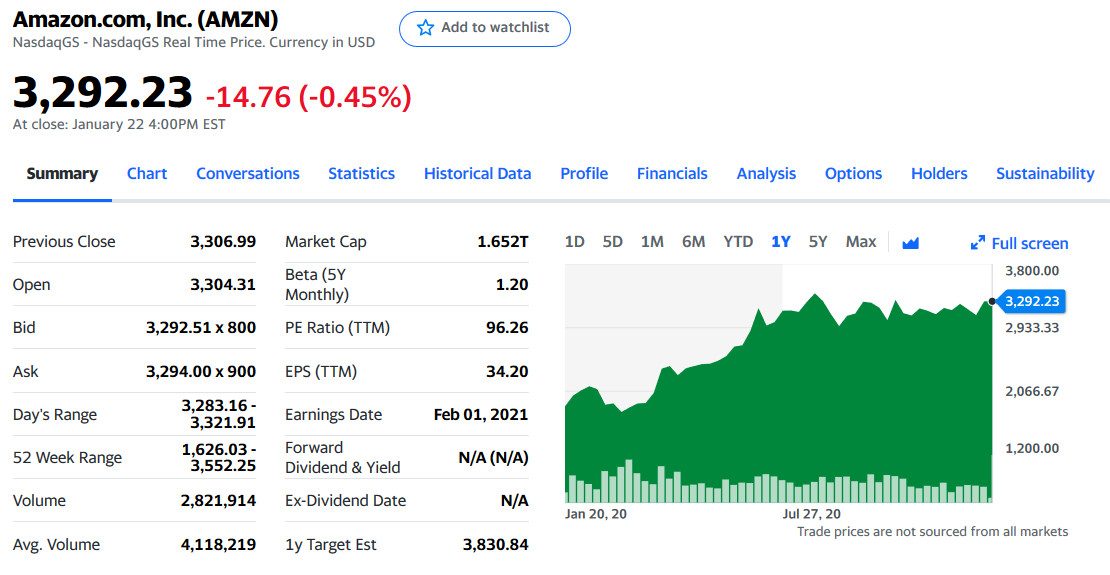Click the Open value 3,304.31
The image size is (1110, 575).
point(223,284)
